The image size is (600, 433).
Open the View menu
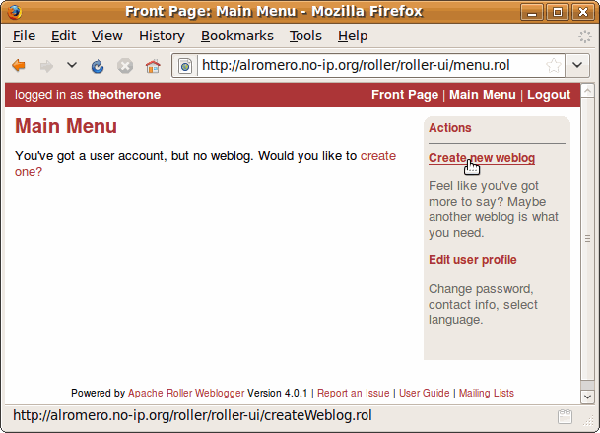[x=107, y=36]
